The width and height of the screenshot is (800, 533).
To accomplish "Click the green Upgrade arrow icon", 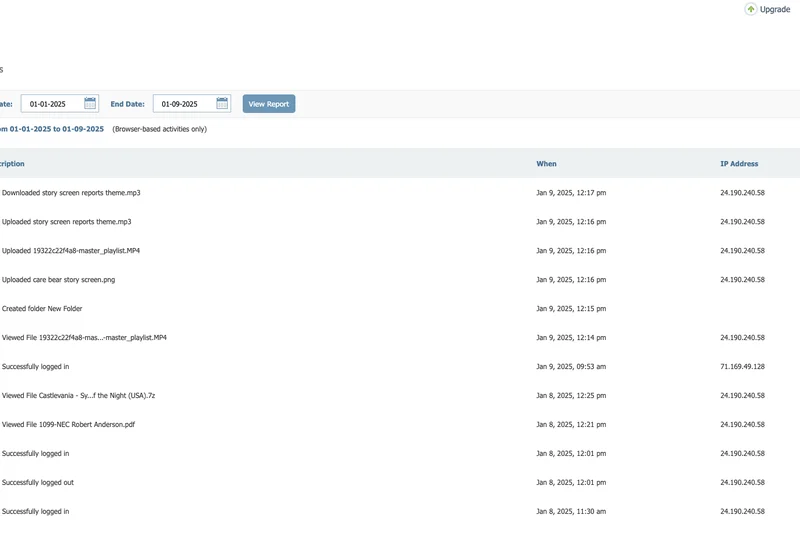I will pyautogui.click(x=750, y=9).
